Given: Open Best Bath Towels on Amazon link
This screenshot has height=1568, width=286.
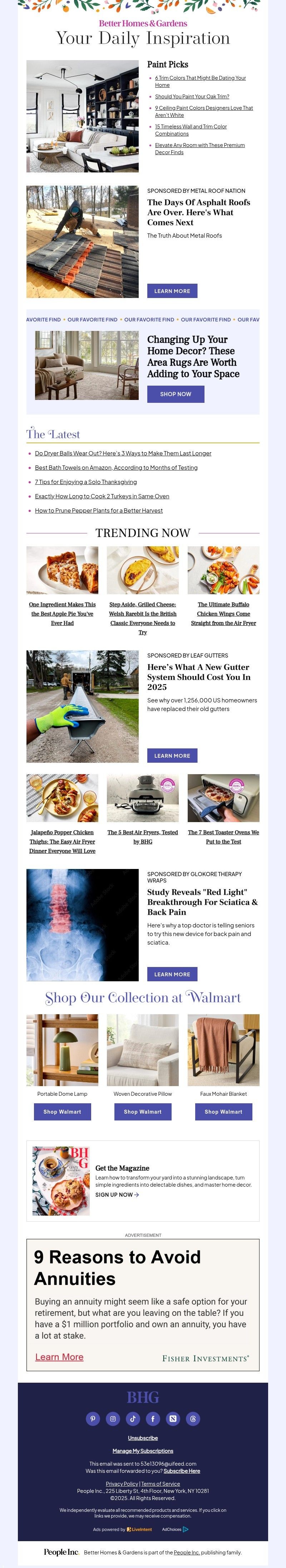Looking at the screenshot, I should [x=116, y=468].
